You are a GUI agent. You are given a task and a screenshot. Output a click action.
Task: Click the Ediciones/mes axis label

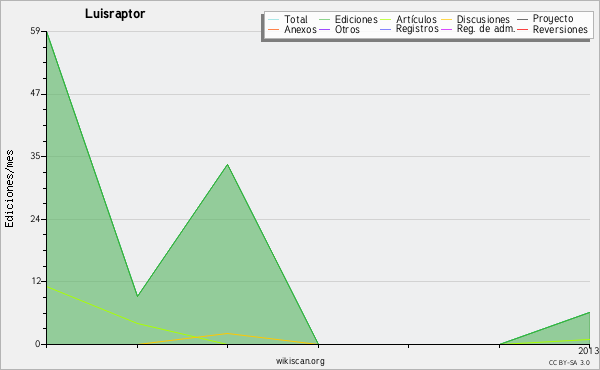coord(9,189)
